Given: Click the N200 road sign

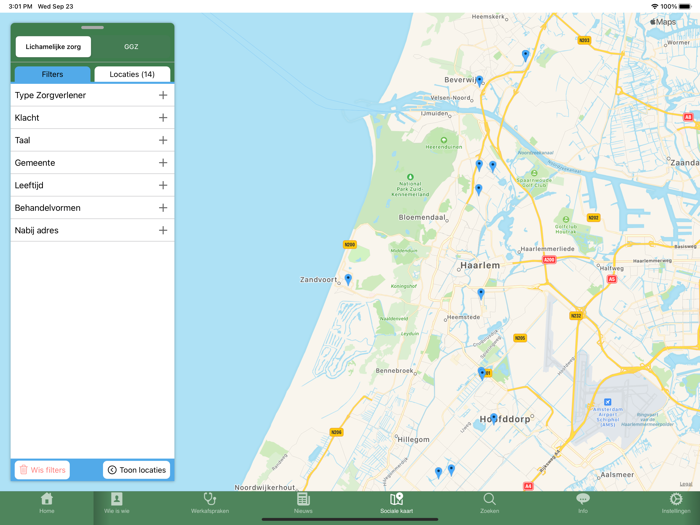Looking at the screenshot, I should [x=350, y=244].
